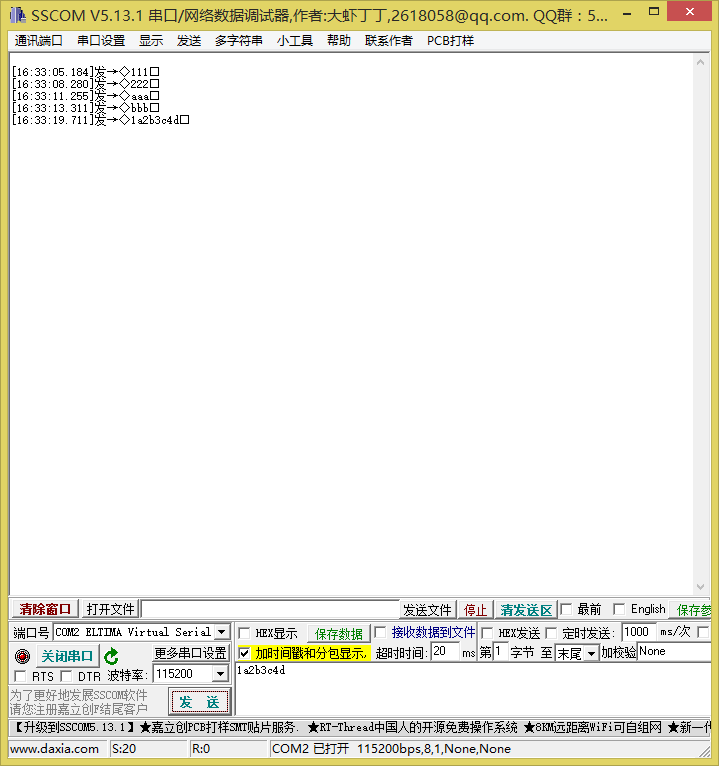Uncheck 加时间戳和分包显示 checkbox
Screen dimensions: 719x766
pyautogui.click(x=244, y=653)
